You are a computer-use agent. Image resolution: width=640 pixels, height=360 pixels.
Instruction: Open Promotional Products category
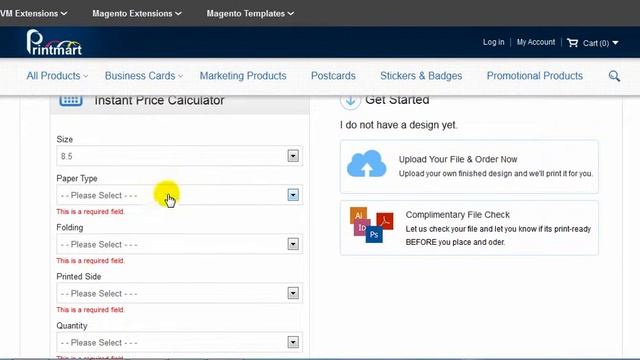click(x=535, y=76)
